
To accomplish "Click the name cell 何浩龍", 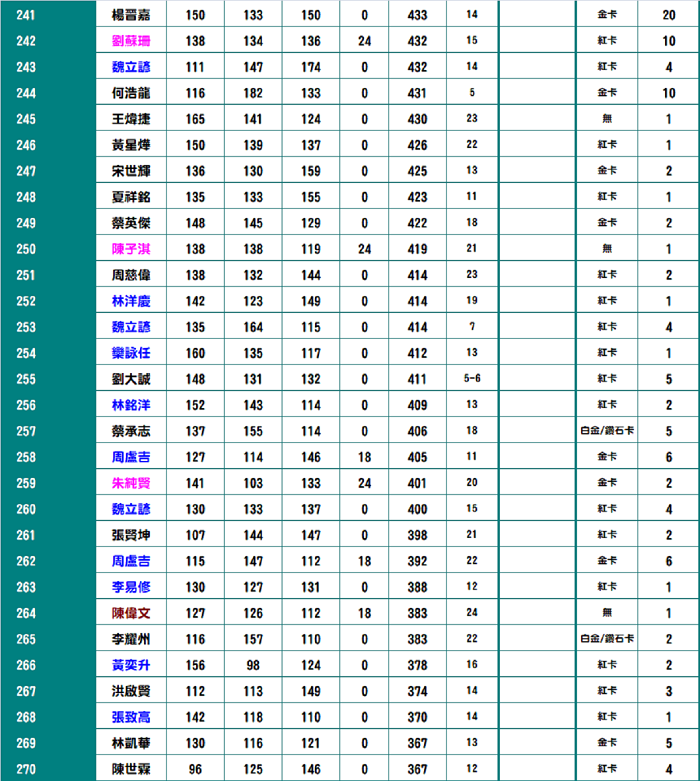I will pyautogui.click(x=131, y=93).
